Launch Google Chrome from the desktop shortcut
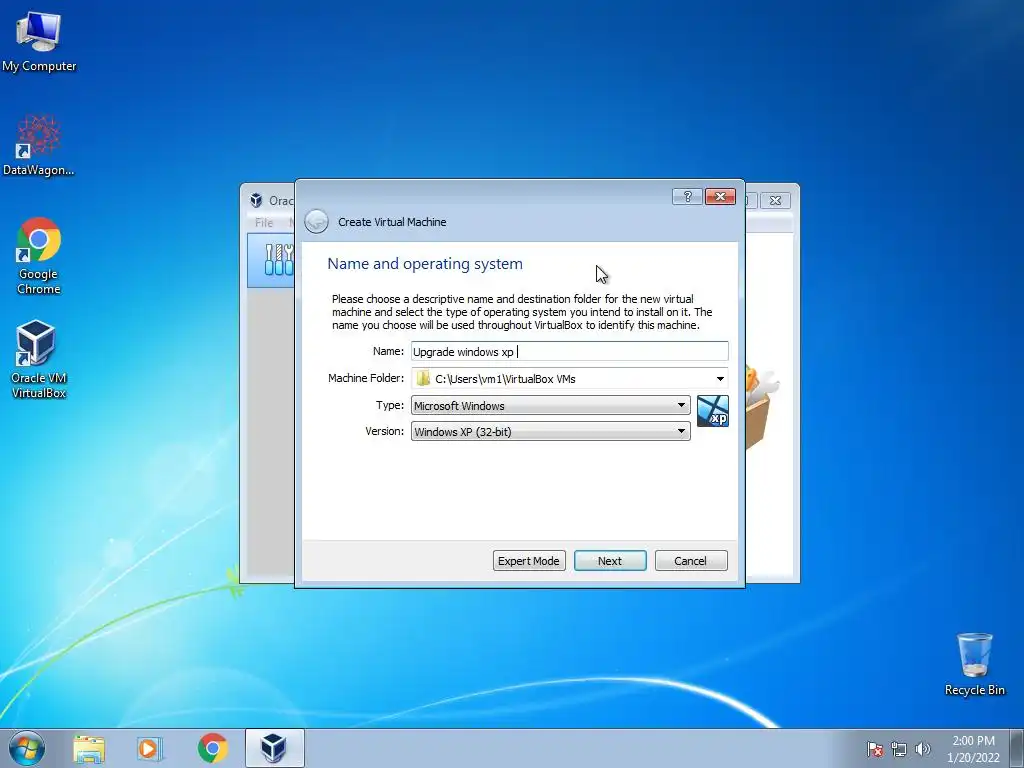This screenshot has height=768, width=1024. pyautogui.click(x=39, y=256)
